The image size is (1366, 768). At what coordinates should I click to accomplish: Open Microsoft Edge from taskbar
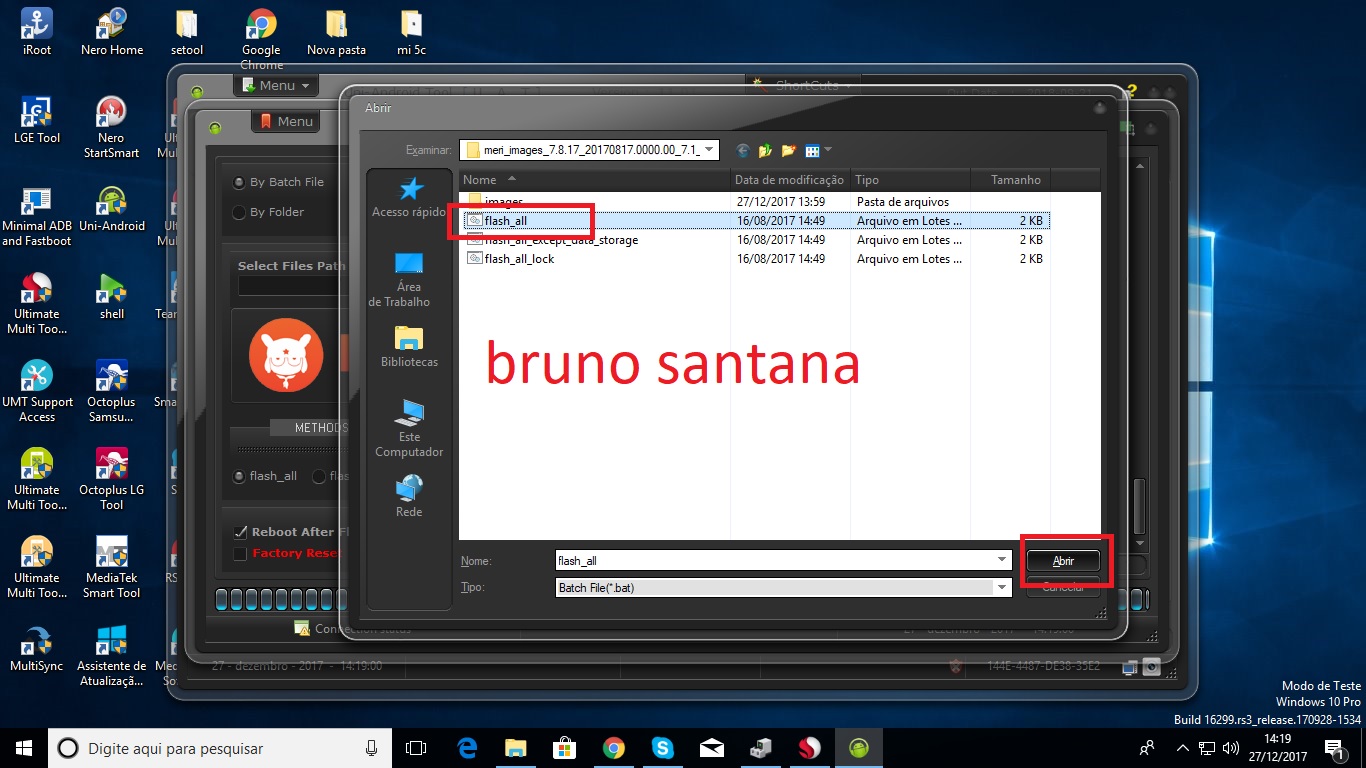[x=467, y=748]
